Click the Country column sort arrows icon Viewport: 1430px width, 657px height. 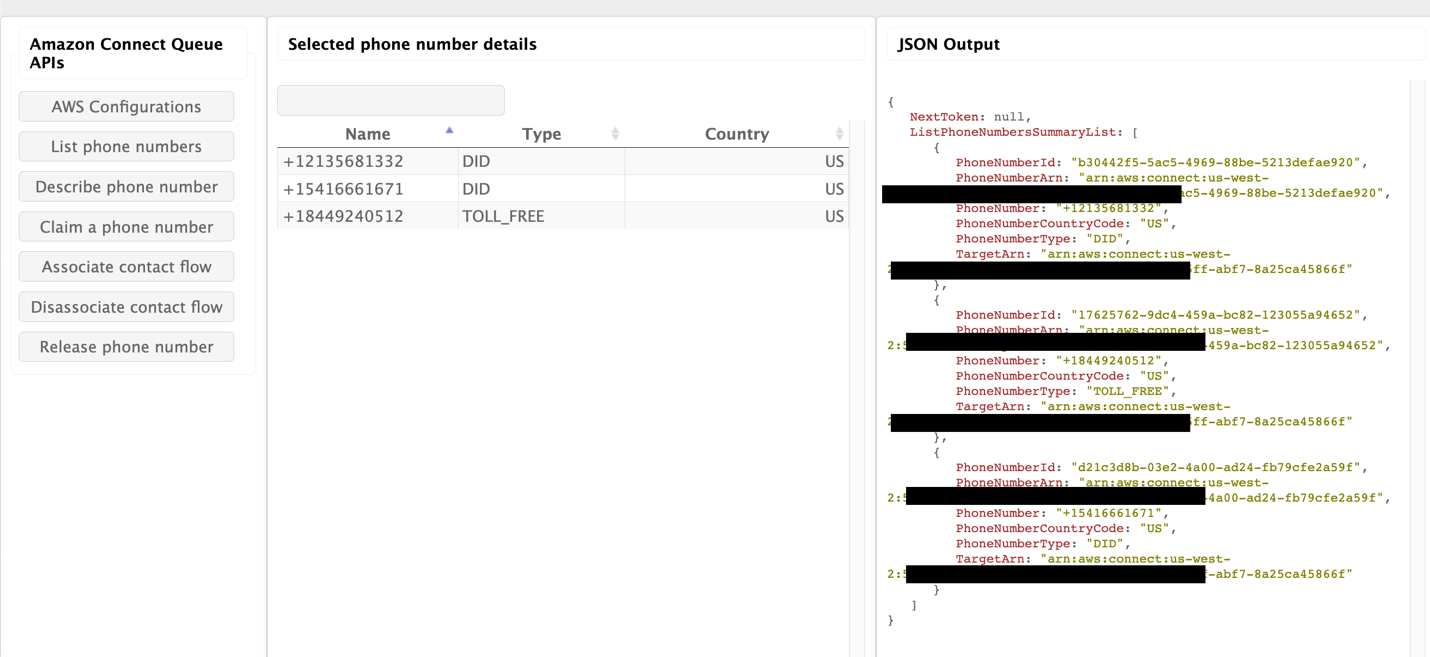839,134
